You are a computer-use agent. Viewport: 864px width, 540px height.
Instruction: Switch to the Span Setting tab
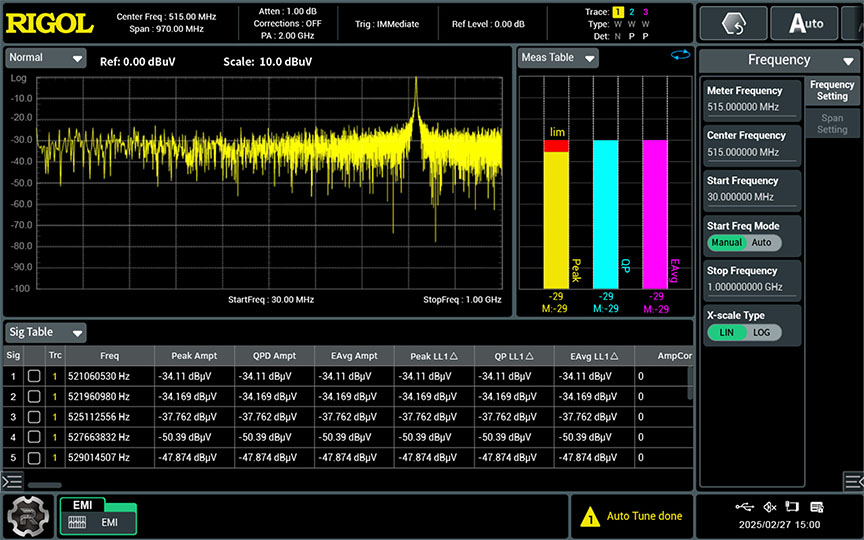pyautogui.click(x=831, y=124)
